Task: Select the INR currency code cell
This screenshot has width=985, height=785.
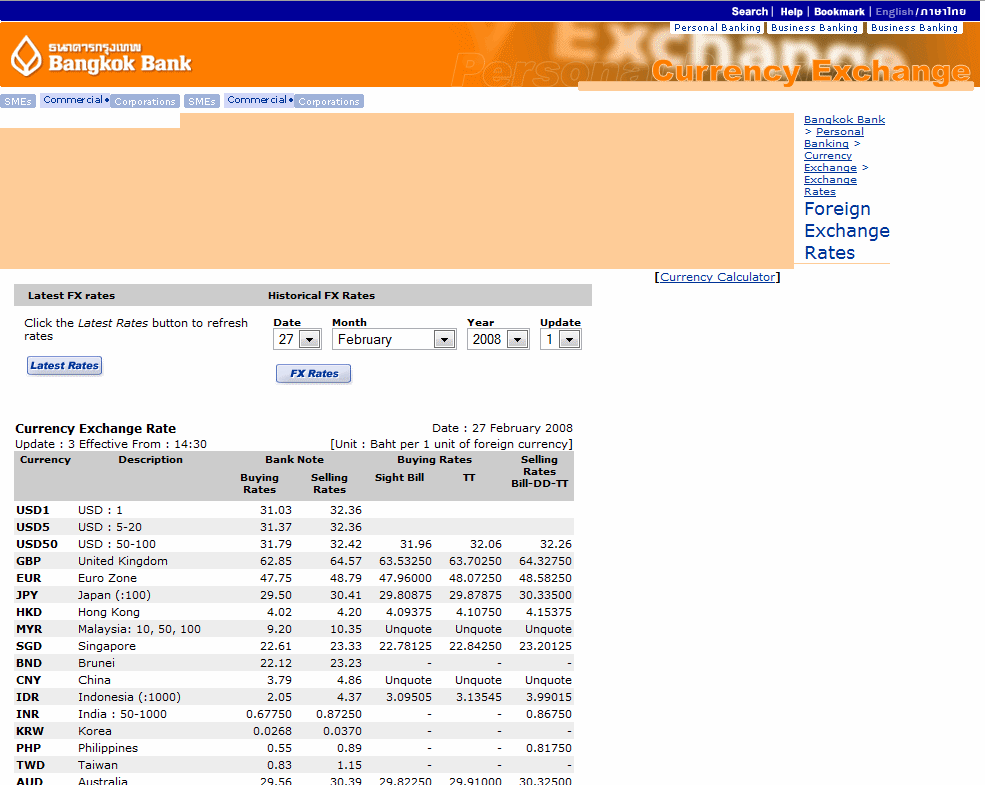Action: [x=28, y=713]
